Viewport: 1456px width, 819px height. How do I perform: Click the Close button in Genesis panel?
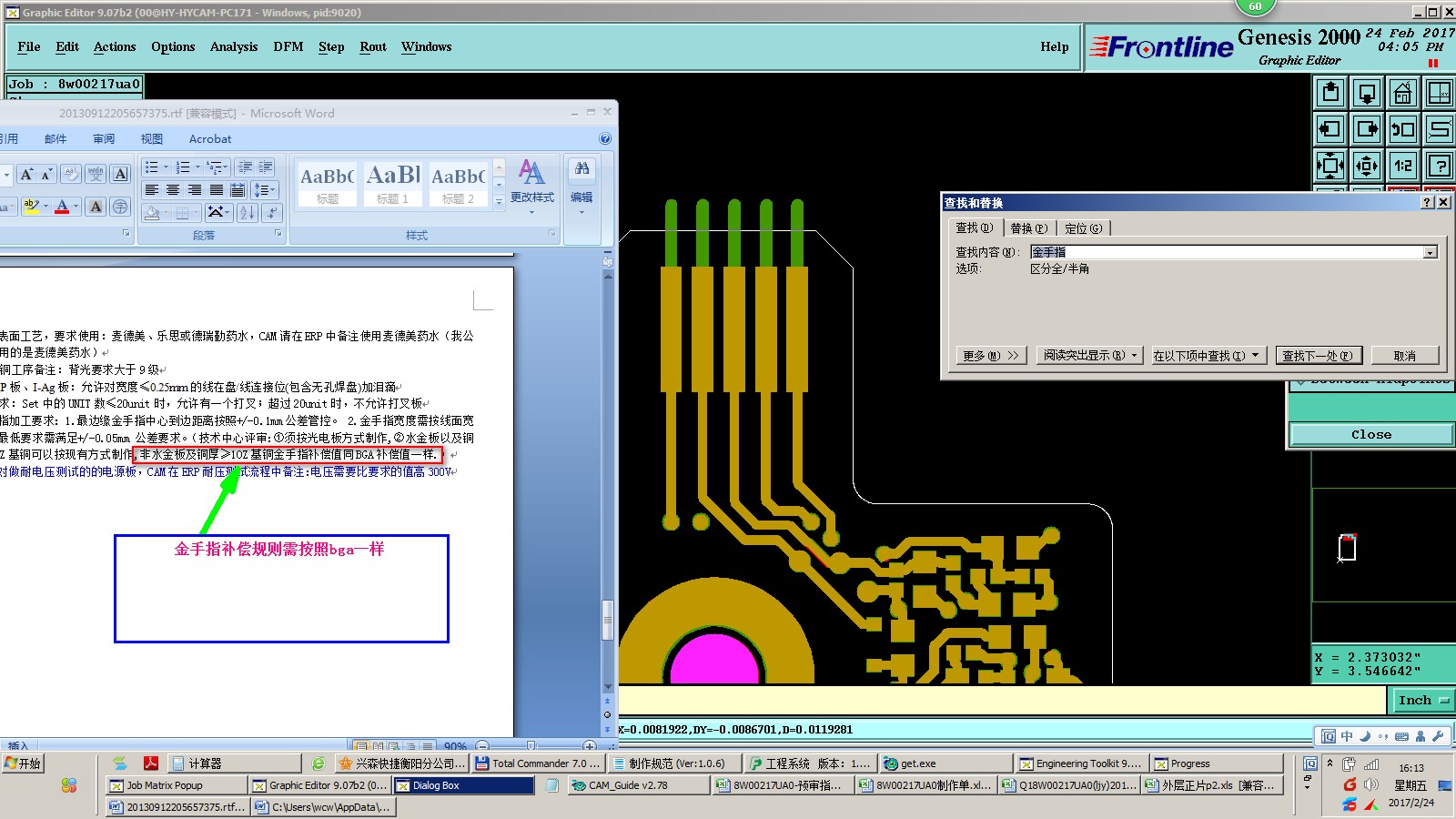click(1370, 435)
